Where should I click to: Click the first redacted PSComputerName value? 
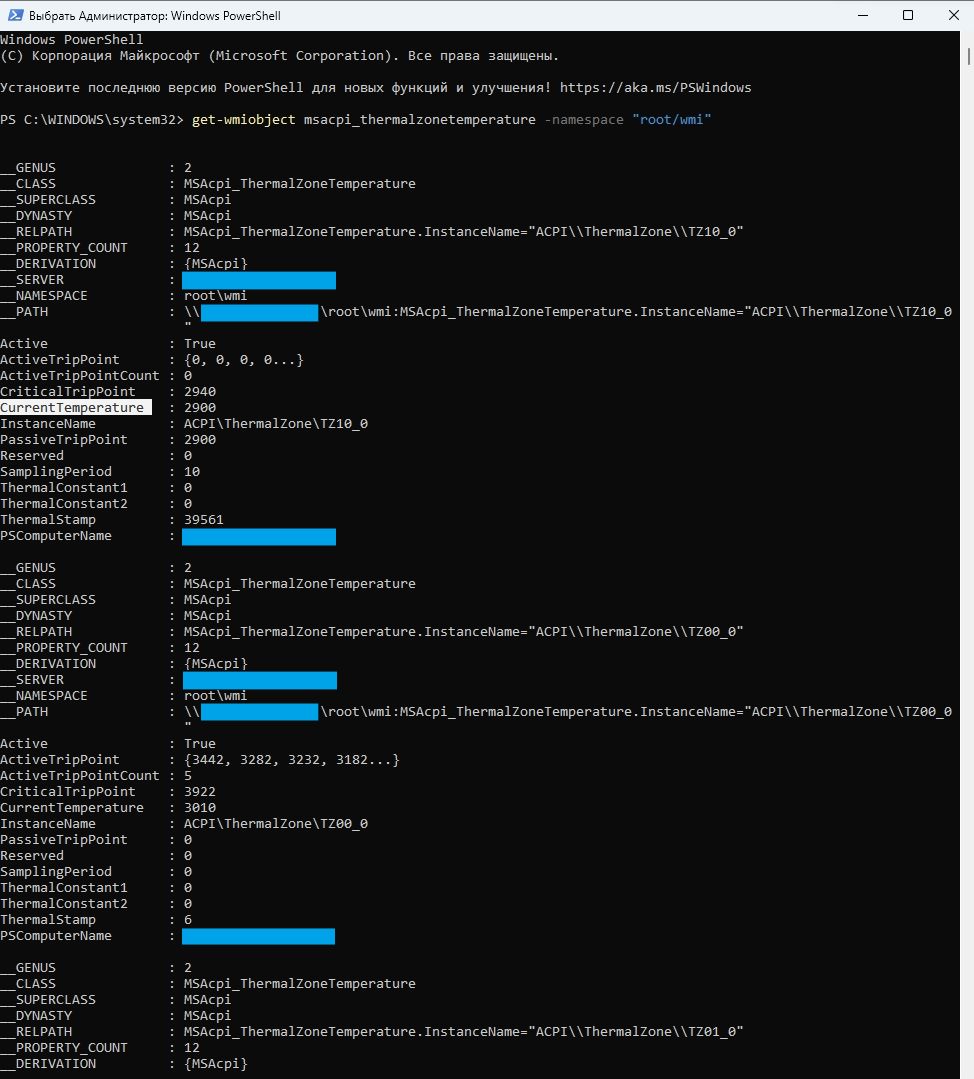tap(258, 537)
